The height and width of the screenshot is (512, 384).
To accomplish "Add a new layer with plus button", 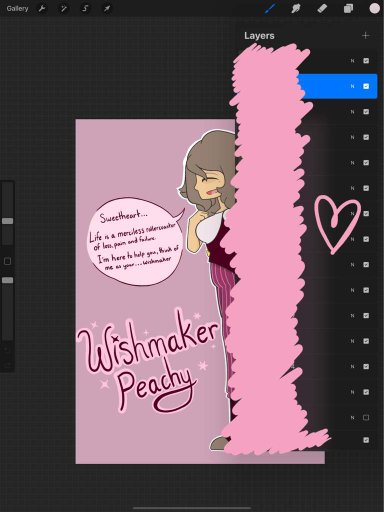I will tap(366, 35).
